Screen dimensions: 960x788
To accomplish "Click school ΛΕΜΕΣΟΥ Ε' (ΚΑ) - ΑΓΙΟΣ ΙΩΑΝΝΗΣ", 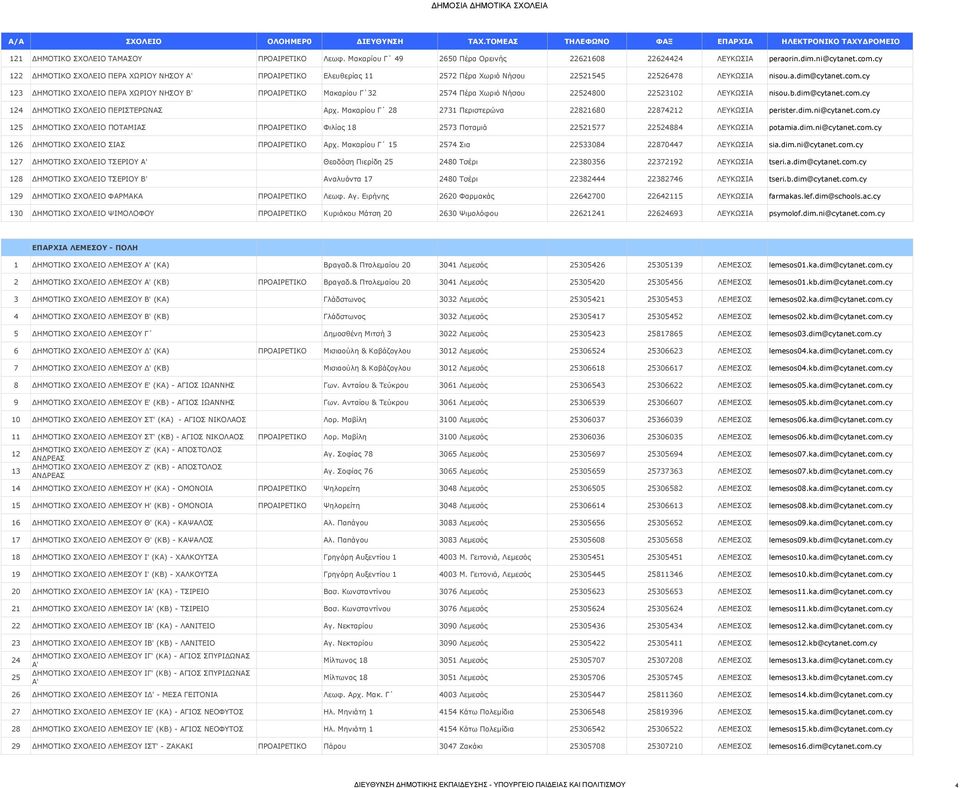I will 133,385.
